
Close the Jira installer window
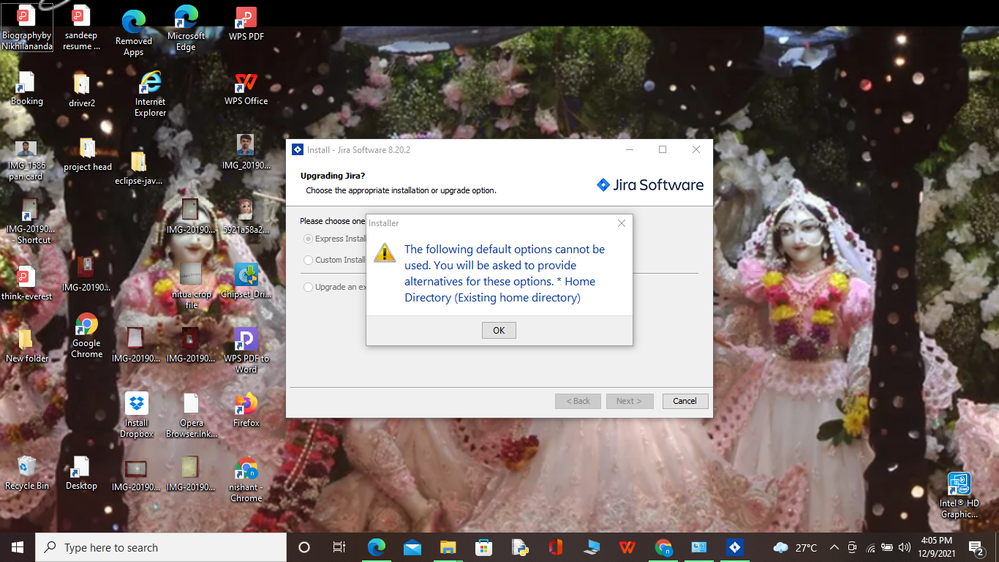pyautogui.click(x=696, y=150)
